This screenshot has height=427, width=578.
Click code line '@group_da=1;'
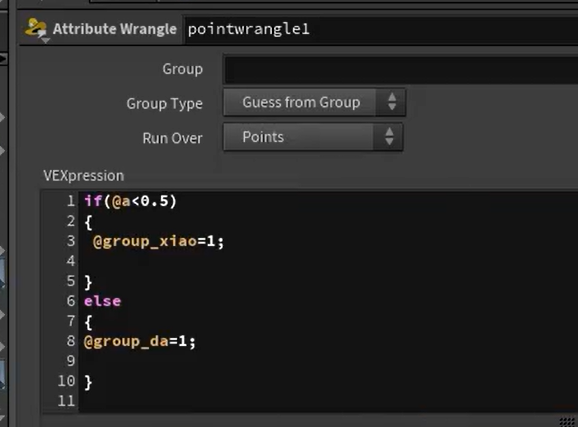coord(140,341)
